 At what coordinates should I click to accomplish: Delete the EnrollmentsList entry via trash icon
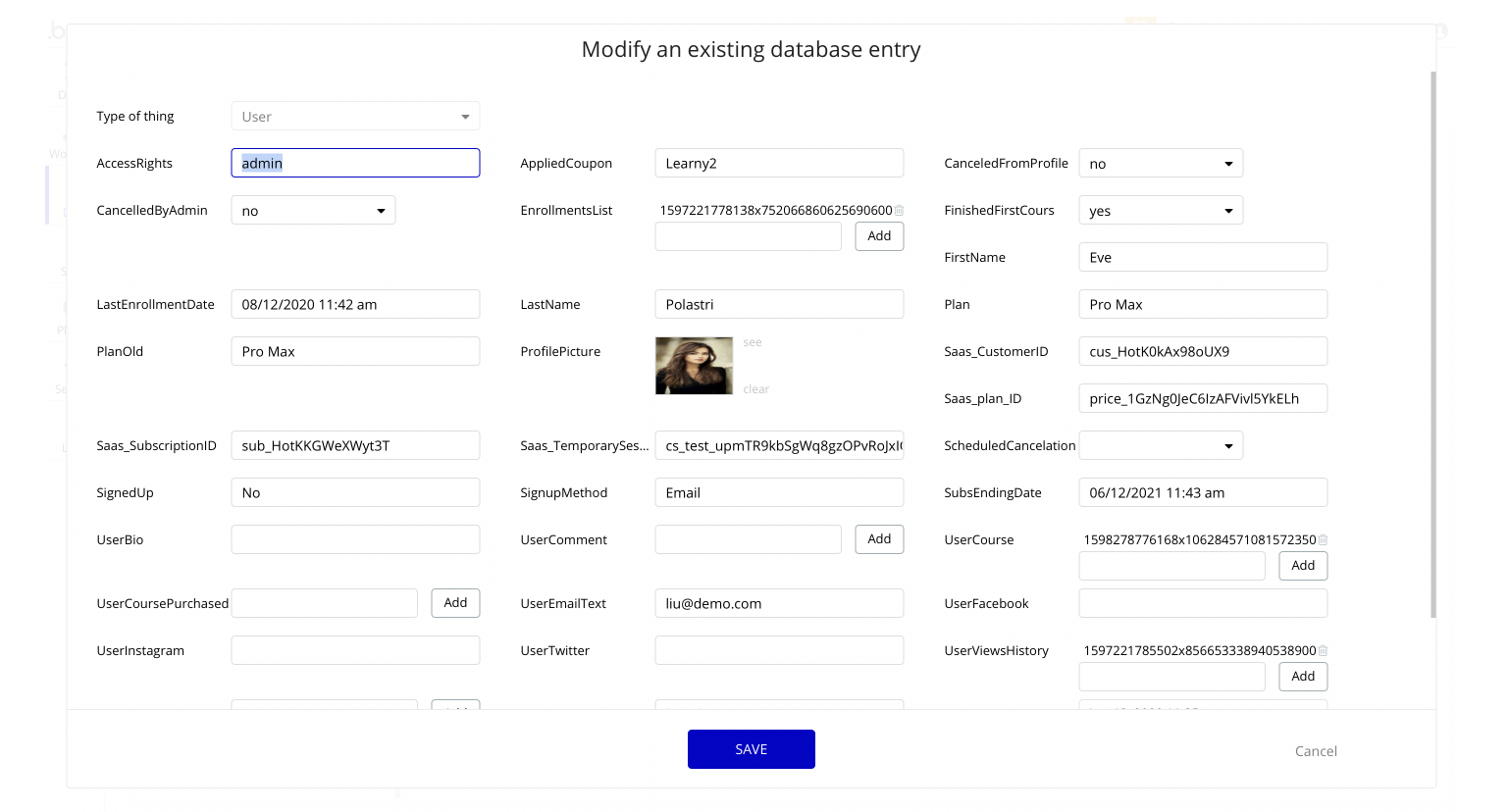899,211
